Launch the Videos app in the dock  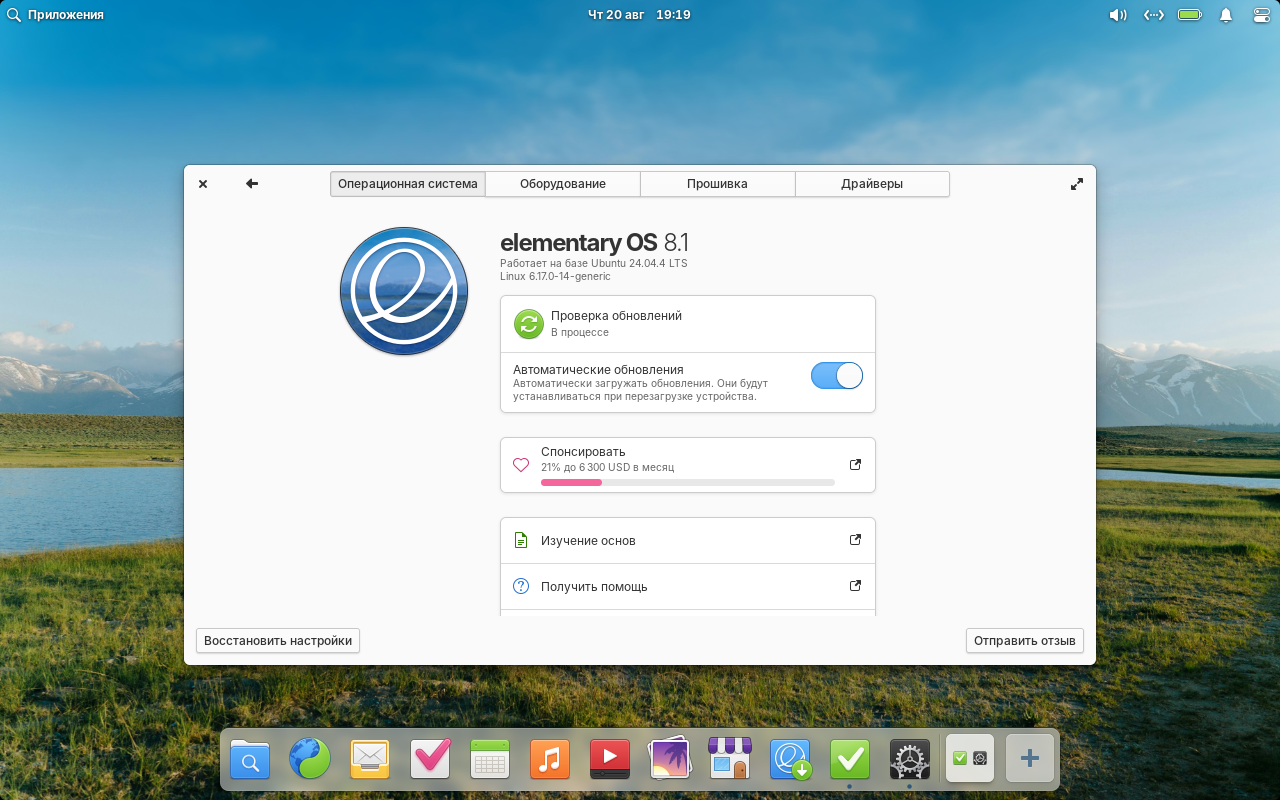pos(610,759)
